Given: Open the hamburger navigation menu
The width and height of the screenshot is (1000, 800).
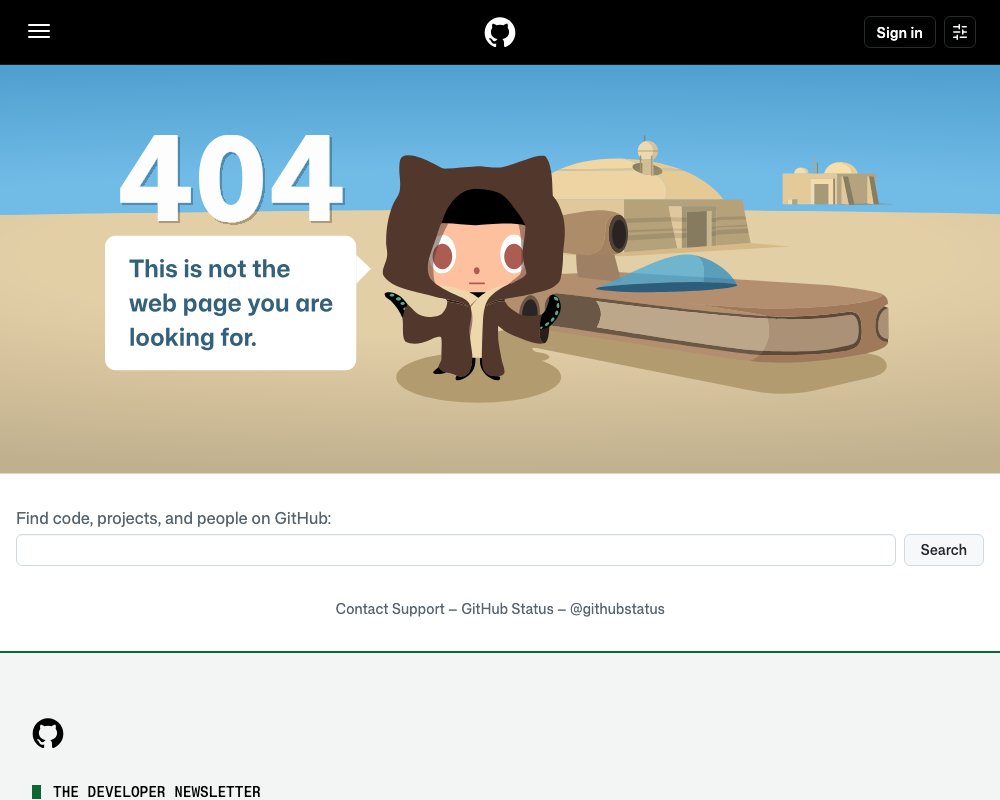Looking at the screenshot, I should pos(39,31).
